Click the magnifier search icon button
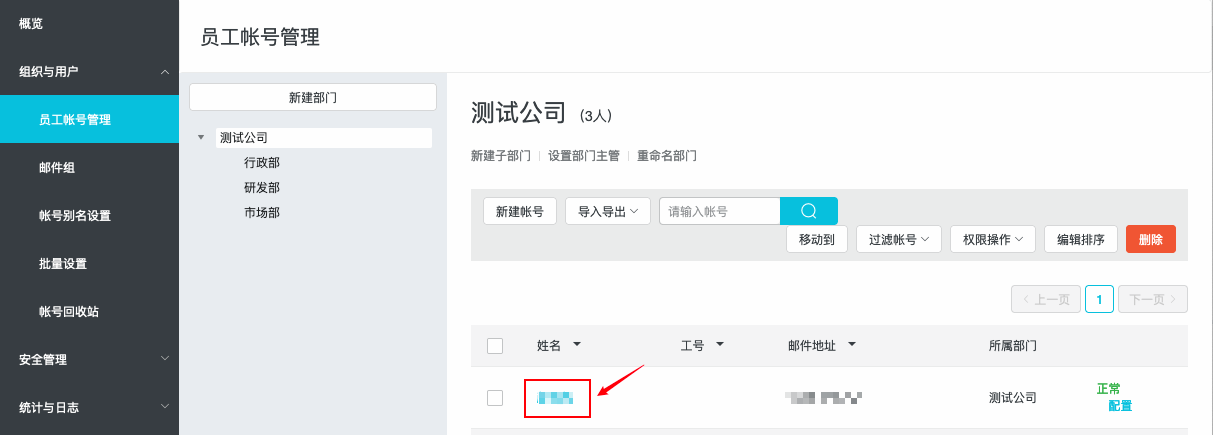 click(809, 211)
